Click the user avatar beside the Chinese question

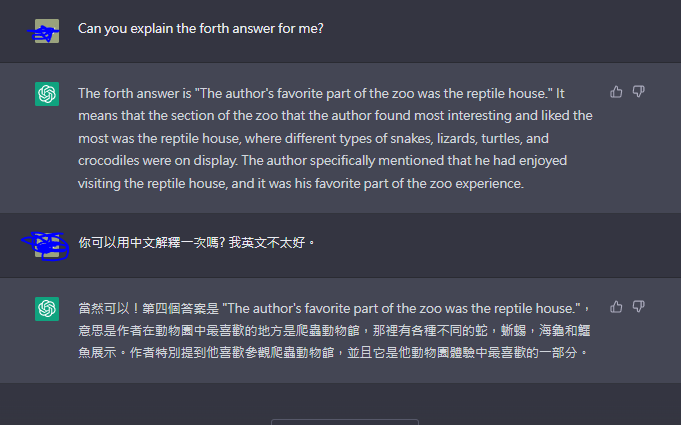tap(46, 244)
